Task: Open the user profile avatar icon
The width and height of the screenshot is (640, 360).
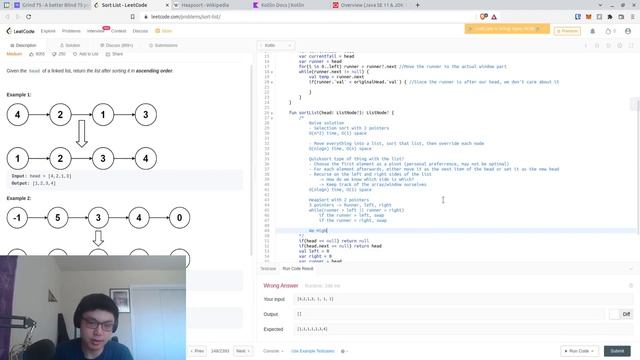Action: pos(628,31)
